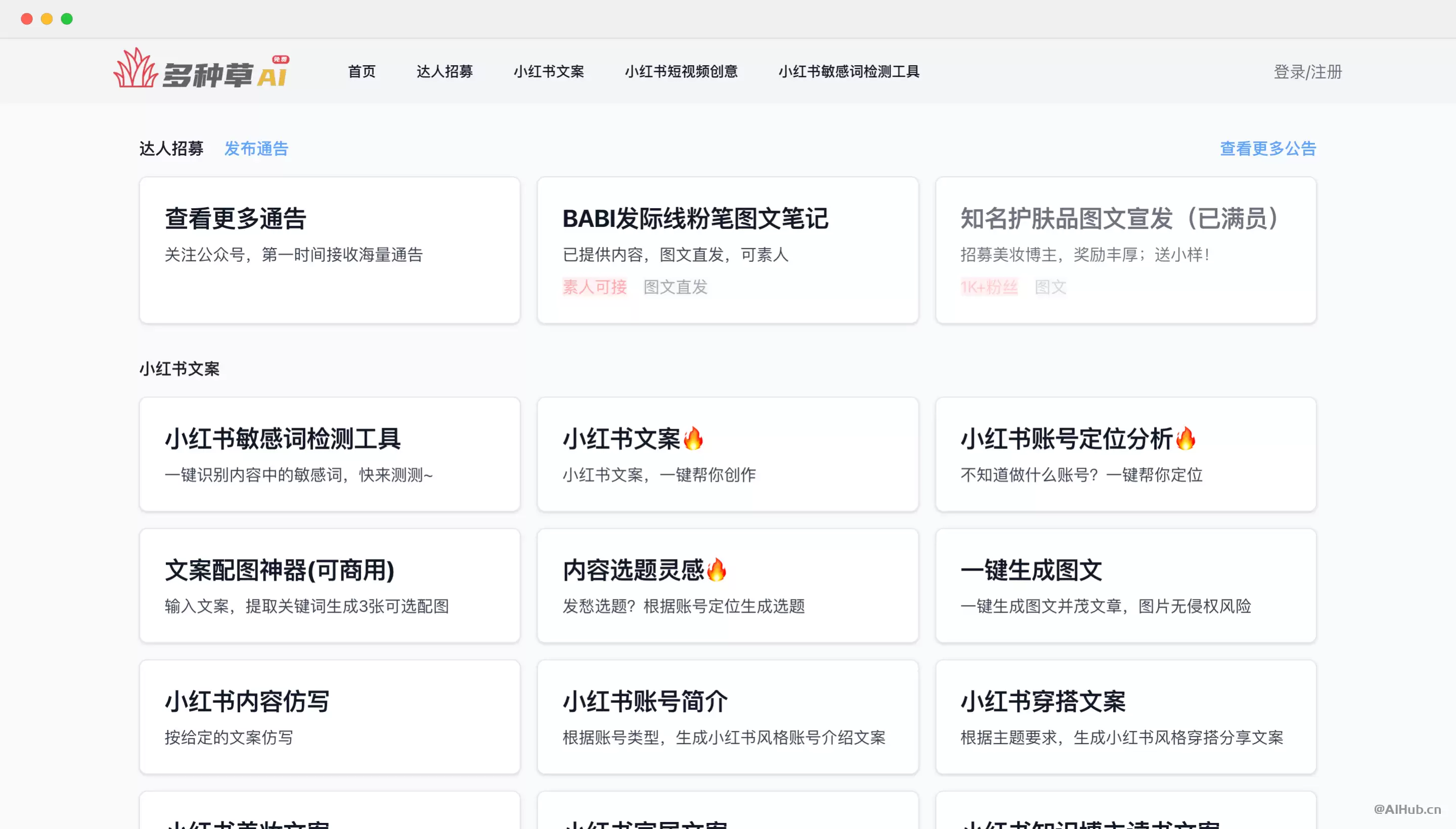
Task: Click the fire icon beside 小红书文案
Action: [693, 438]
